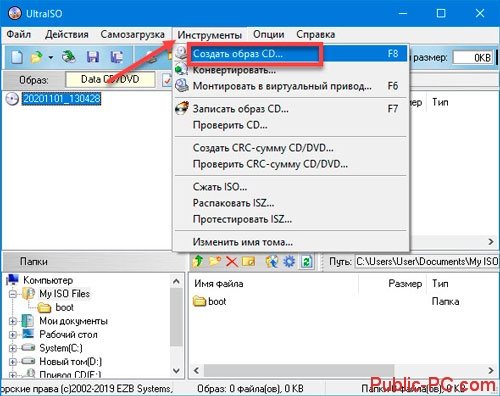Collapse the My ISO Files tree node

(x=13, y=294)
